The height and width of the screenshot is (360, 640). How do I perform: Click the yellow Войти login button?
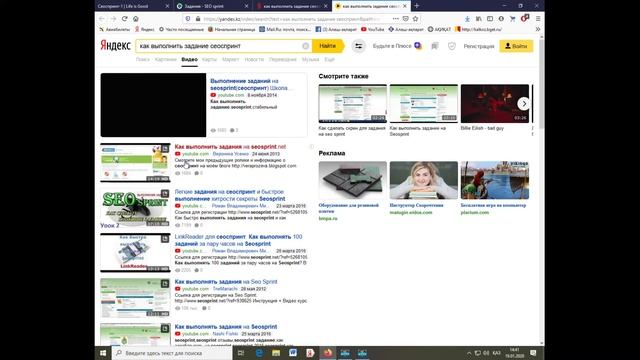tap(516, 46)
